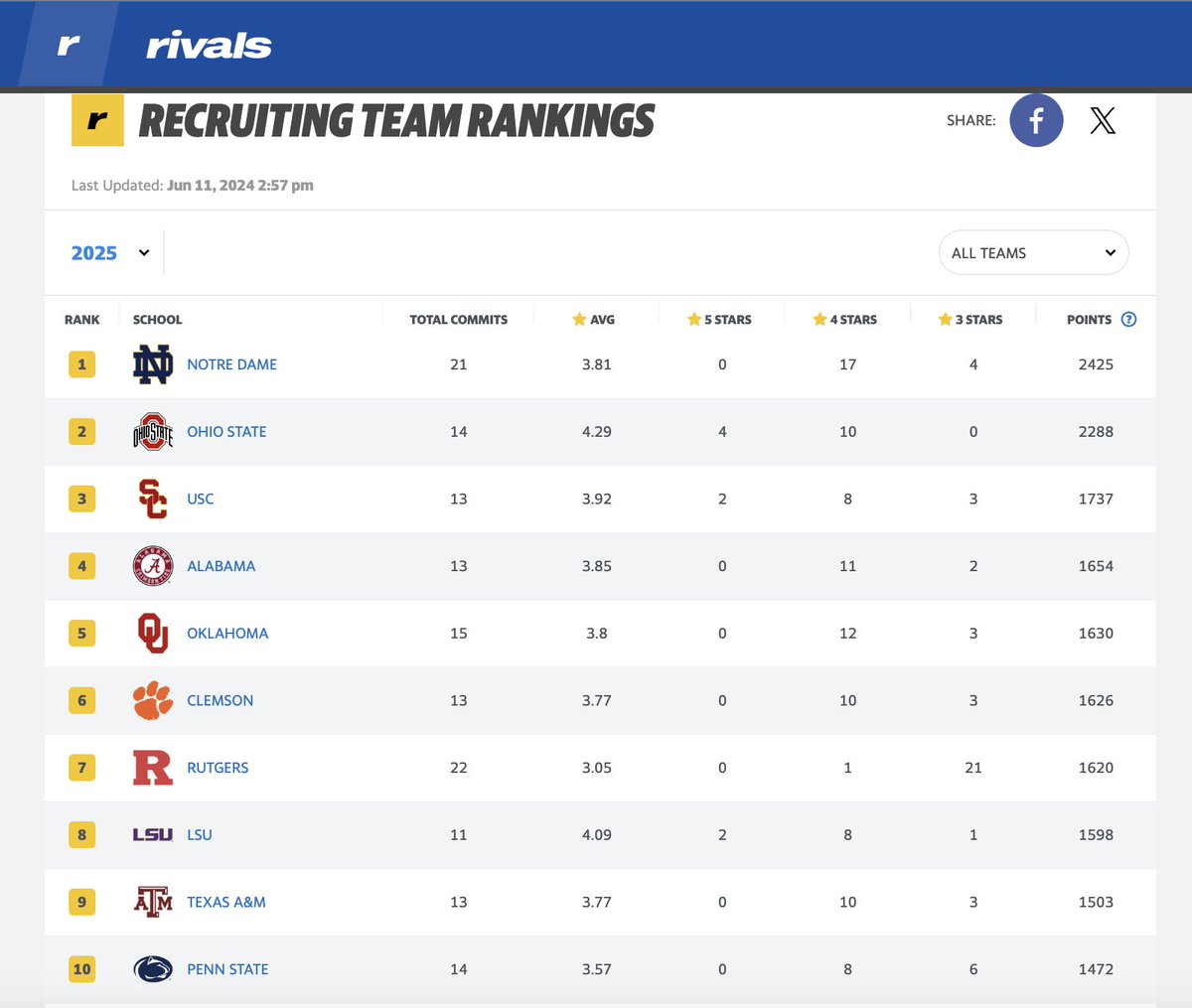
Task: Open the Ohio State team link
Action: click(x=226, y=432)
